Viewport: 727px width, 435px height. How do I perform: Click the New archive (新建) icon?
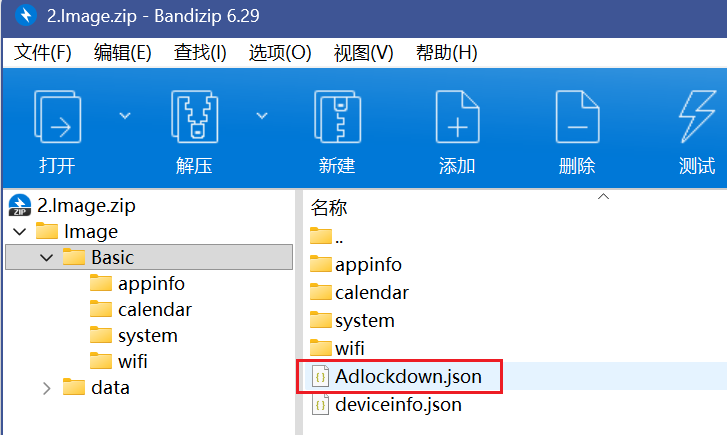click(x=337, y=118)
